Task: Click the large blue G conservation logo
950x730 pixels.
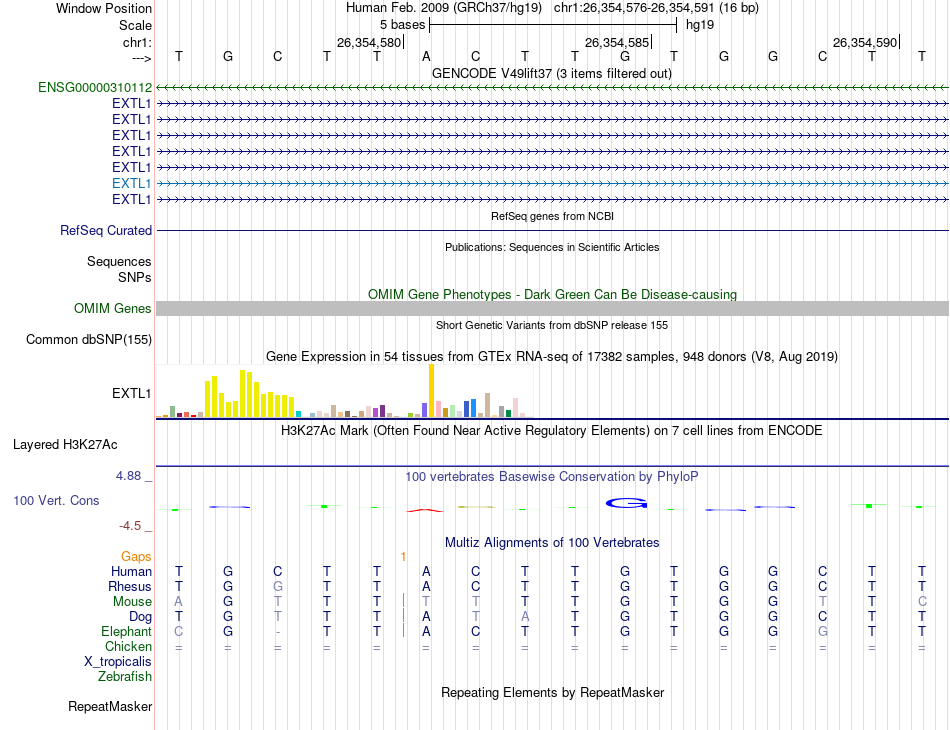Action: (627, 503)
